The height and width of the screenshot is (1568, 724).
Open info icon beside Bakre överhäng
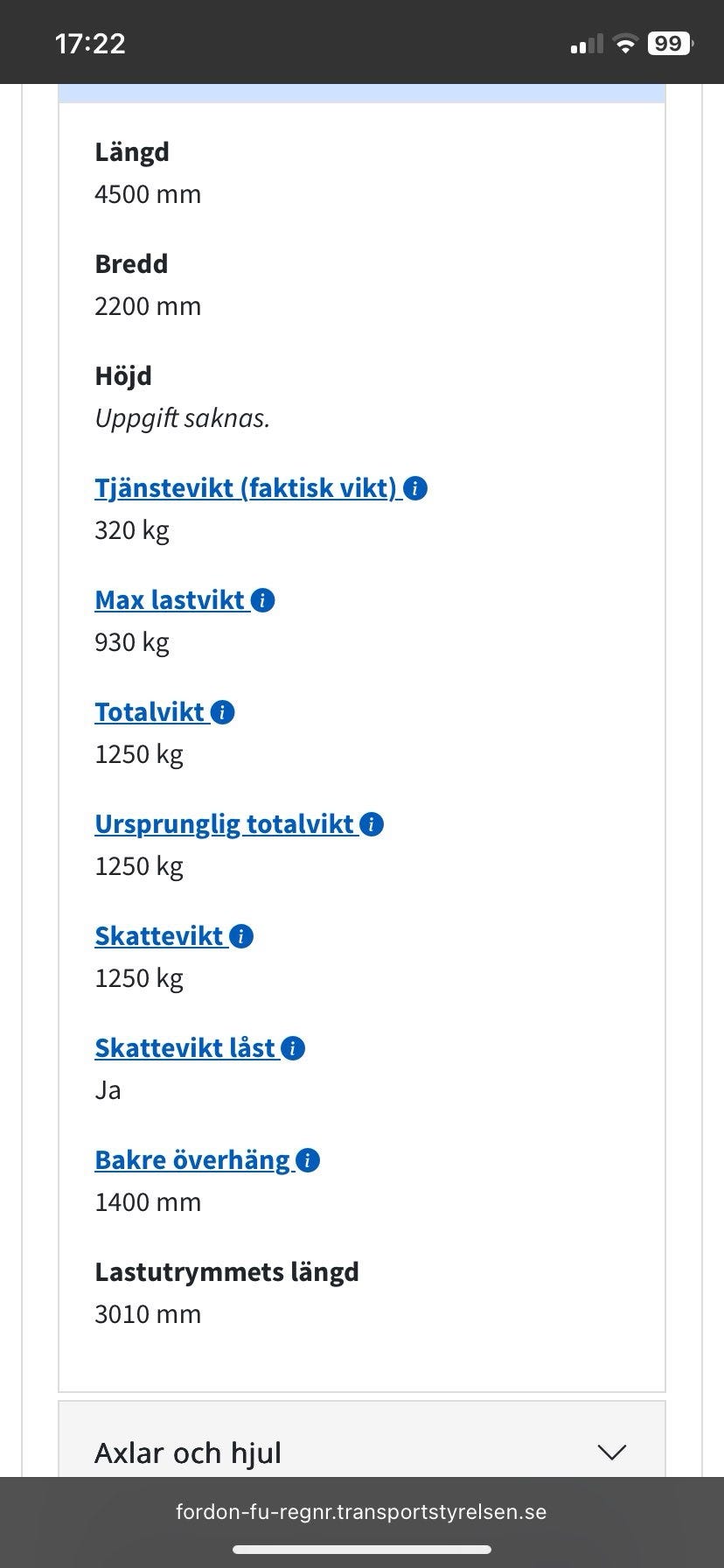(x=308, y=1160)
